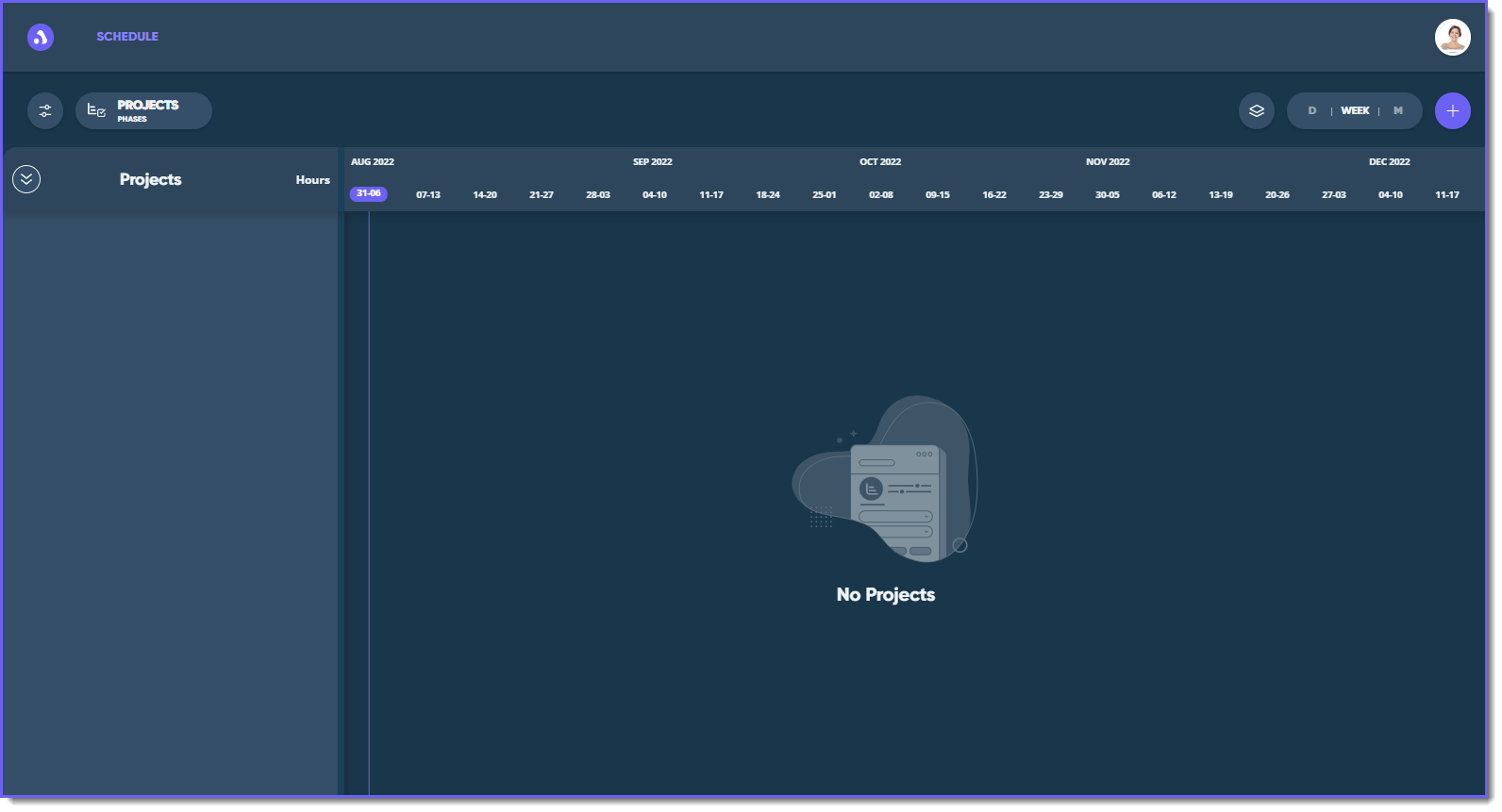
Task: Select the highlighted 31-06 current week
Action: [x=368, y=194]
